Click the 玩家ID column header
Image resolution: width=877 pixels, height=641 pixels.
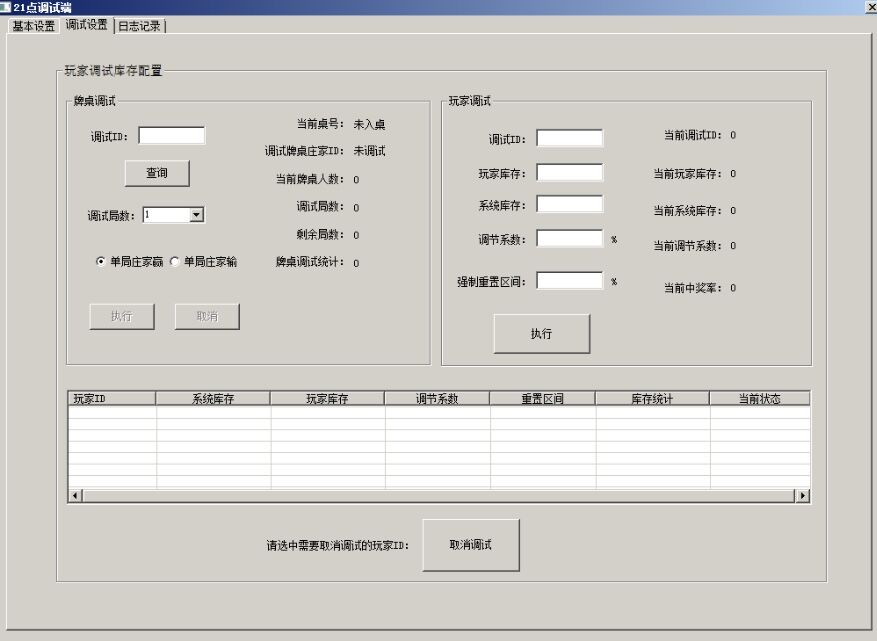click(111, 398)
